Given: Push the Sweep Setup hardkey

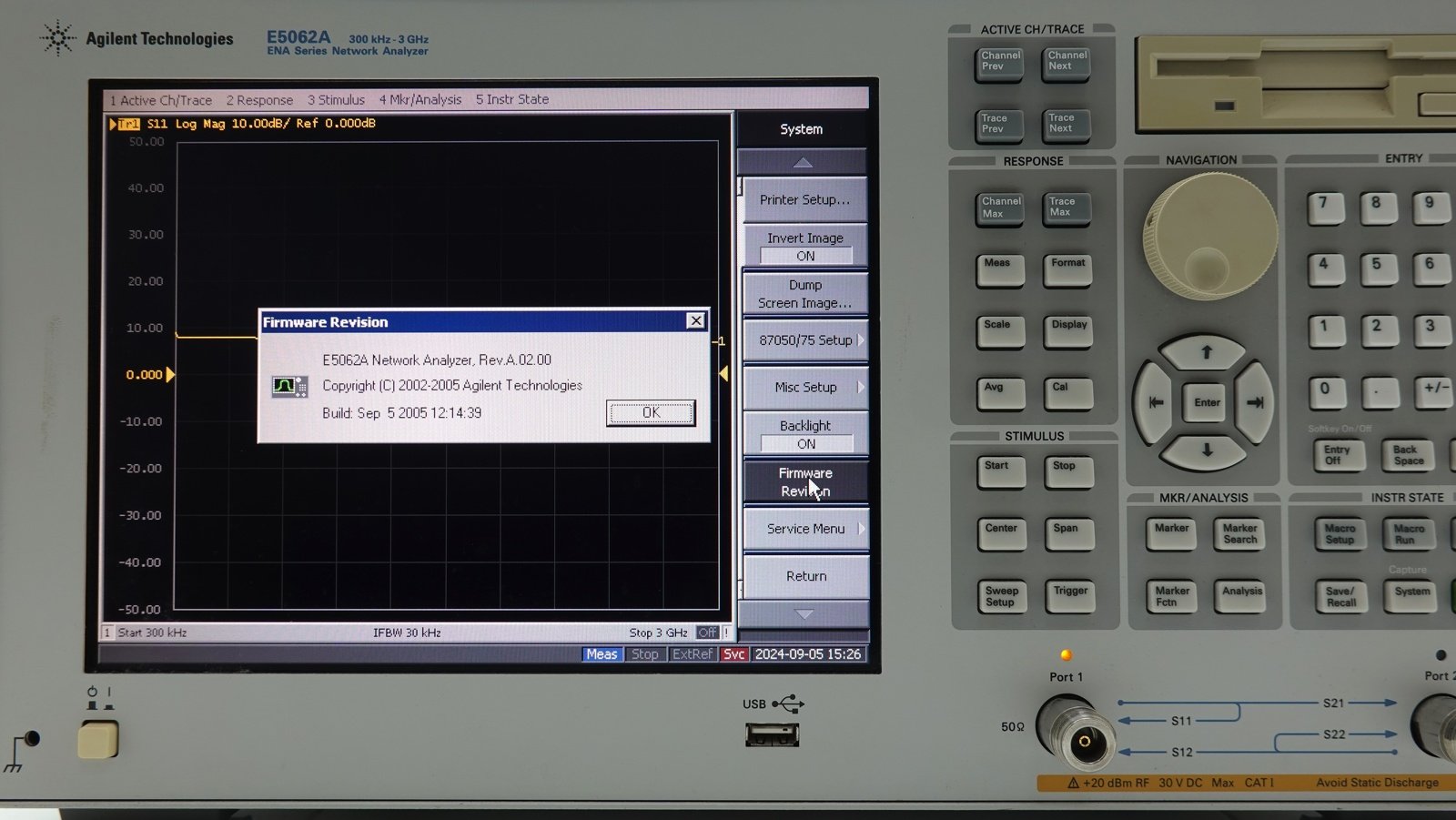Looking at the screenshot, I should point(1004,597).
